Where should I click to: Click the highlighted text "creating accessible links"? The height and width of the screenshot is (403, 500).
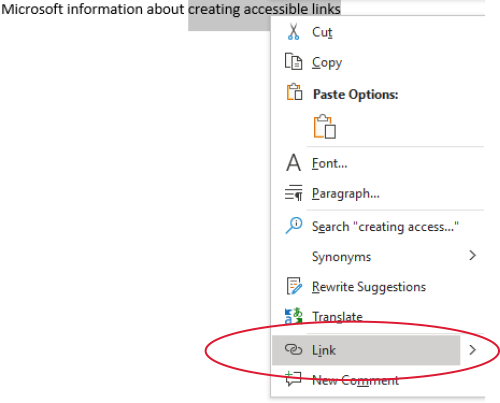point(264,9)
